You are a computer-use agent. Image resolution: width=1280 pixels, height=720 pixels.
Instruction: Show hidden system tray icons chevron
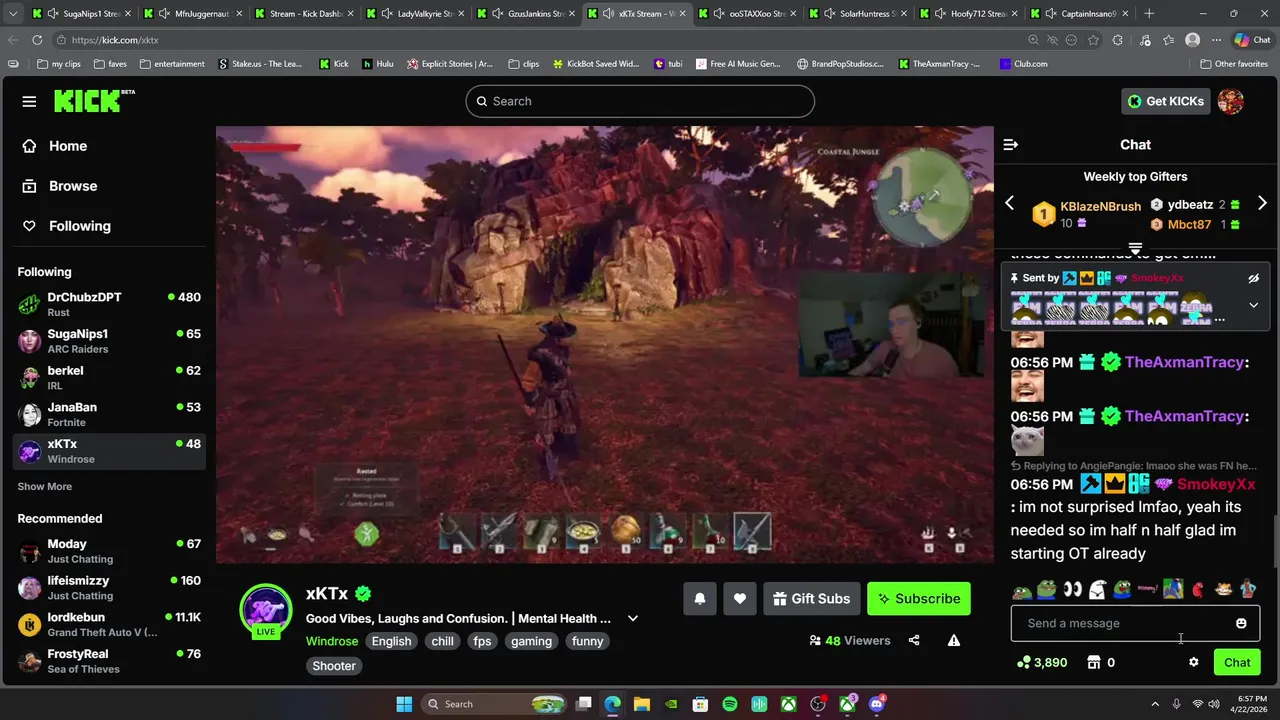(1155, 704)
